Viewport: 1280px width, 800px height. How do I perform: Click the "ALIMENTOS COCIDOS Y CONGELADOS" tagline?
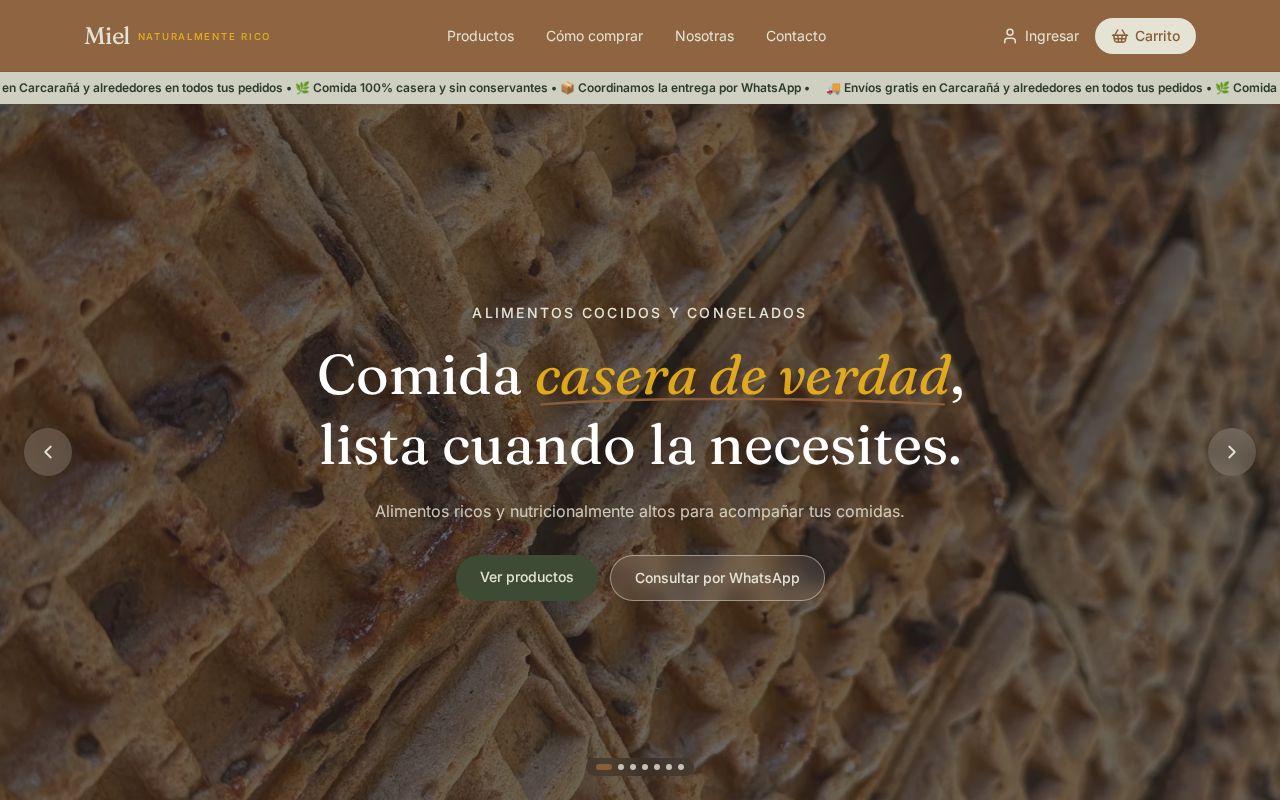pyautogui.click(x=640, y=313)
